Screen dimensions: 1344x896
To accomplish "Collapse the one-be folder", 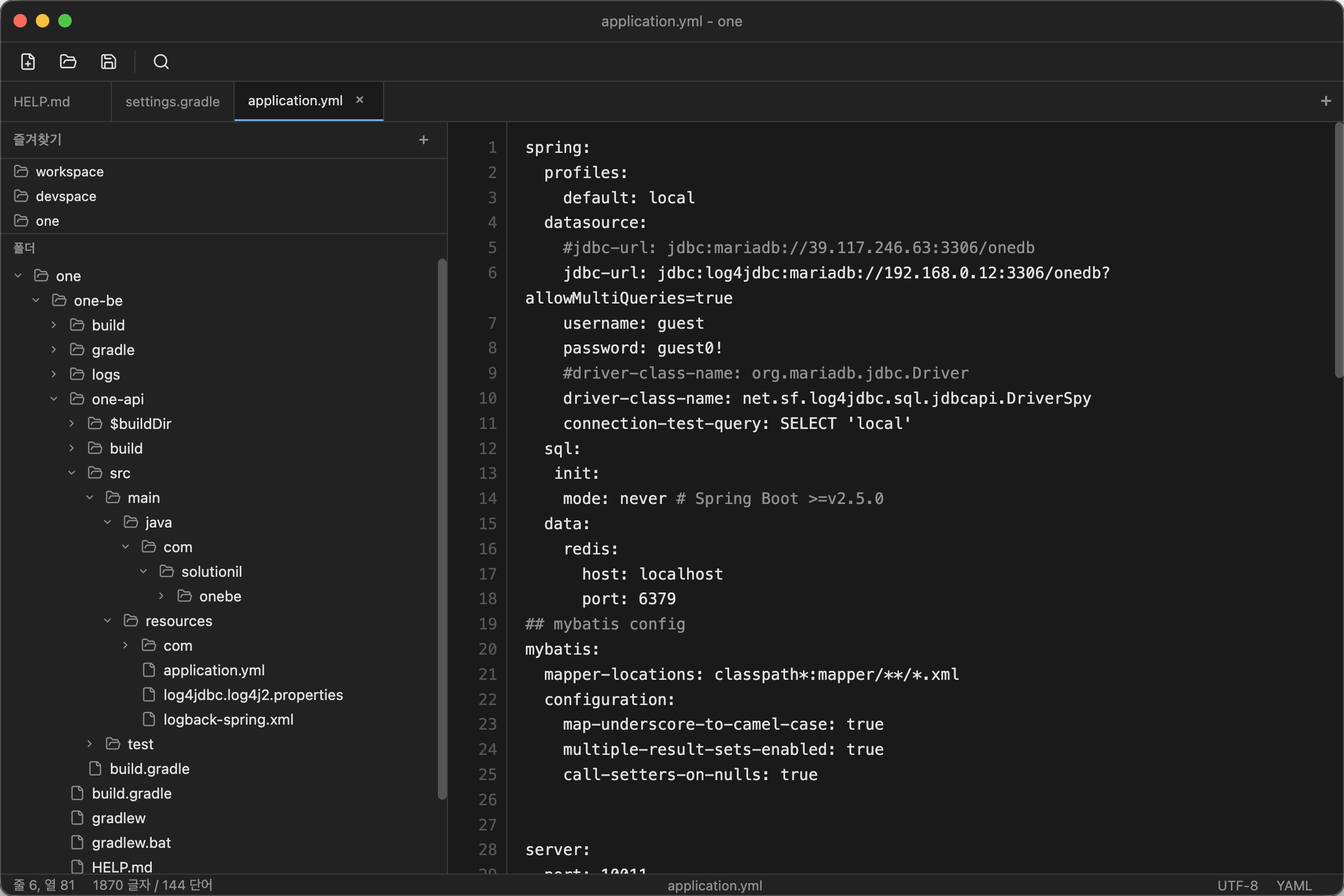I will point(36,300).
